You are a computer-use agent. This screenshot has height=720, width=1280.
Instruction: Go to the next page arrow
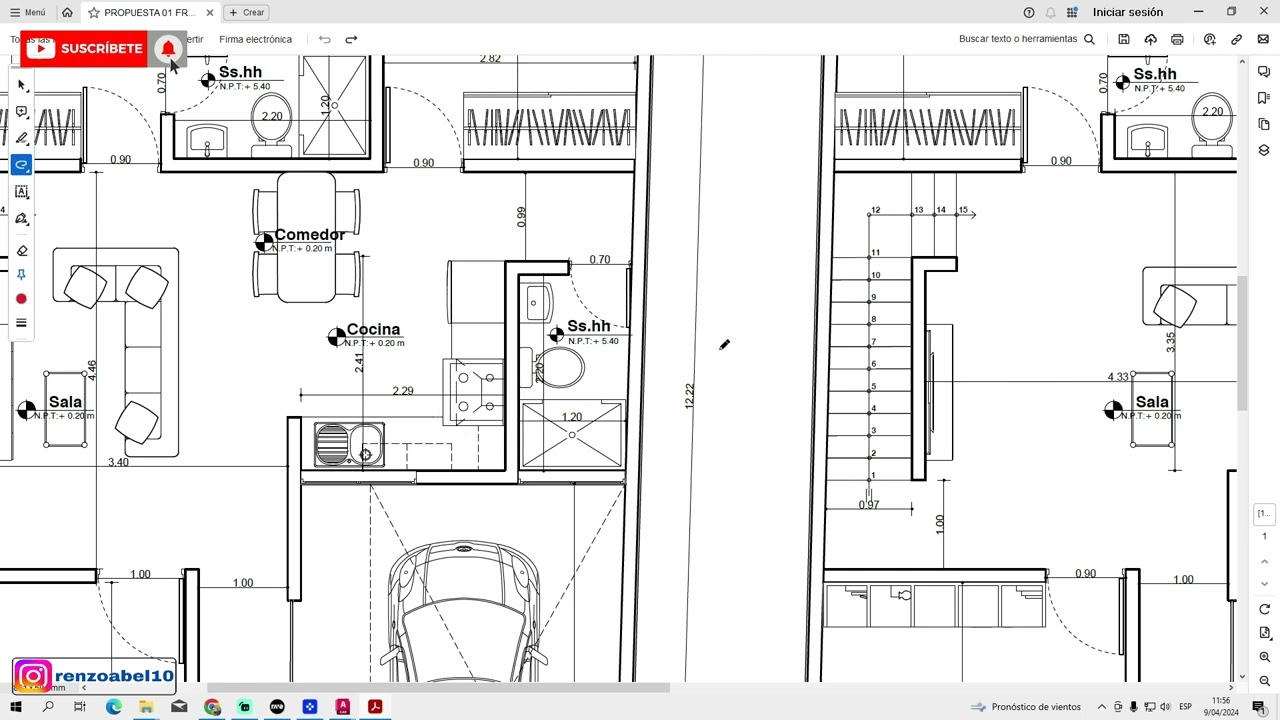1264,584
